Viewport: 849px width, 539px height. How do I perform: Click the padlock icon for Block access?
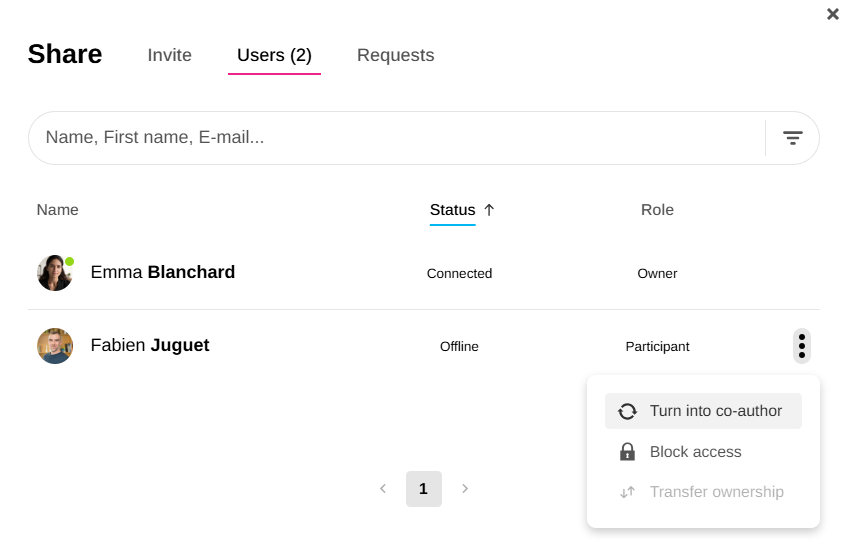click(627, 452)
